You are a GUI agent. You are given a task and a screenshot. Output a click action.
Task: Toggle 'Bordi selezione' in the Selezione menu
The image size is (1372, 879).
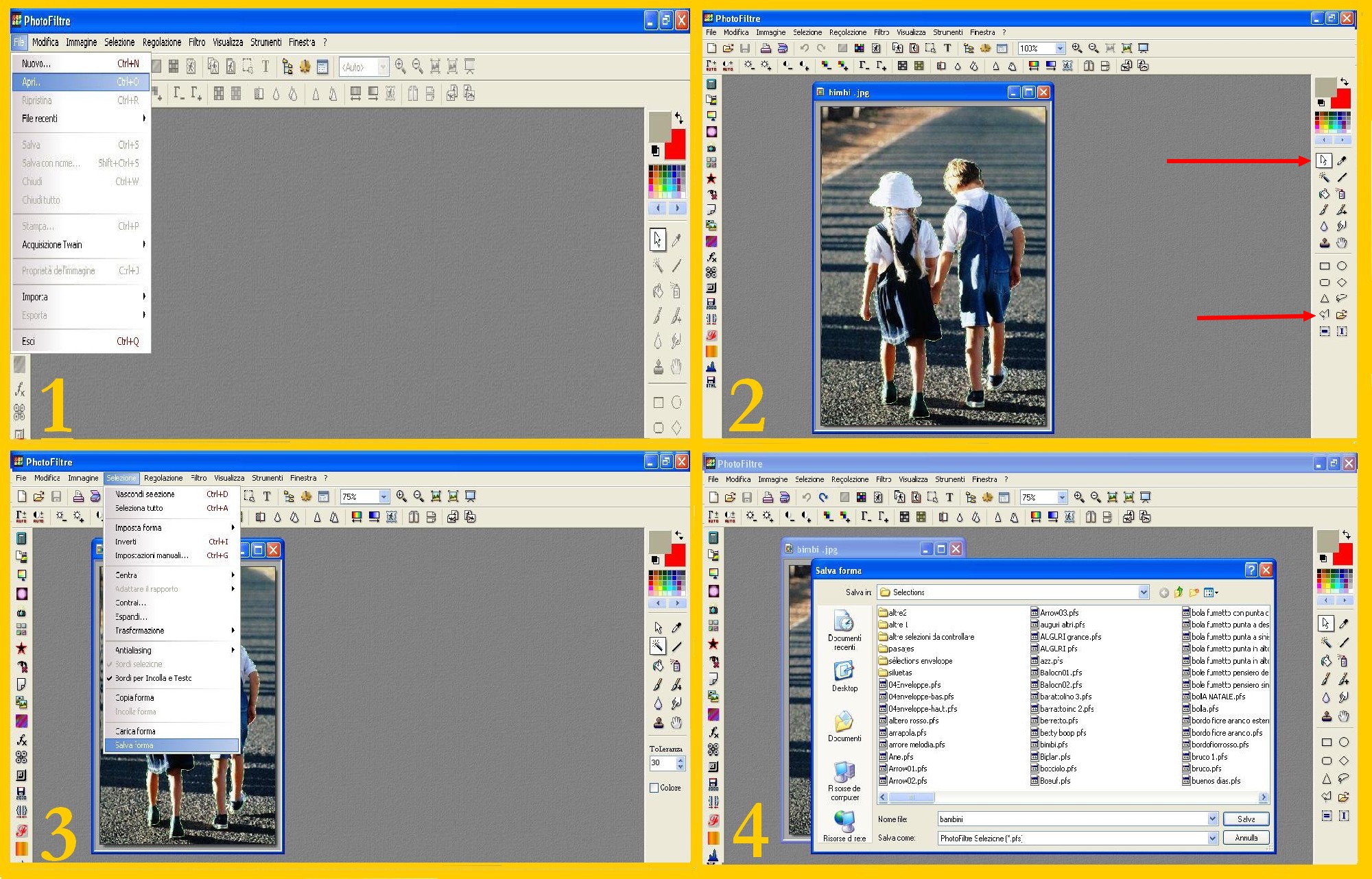click(139, 664)
